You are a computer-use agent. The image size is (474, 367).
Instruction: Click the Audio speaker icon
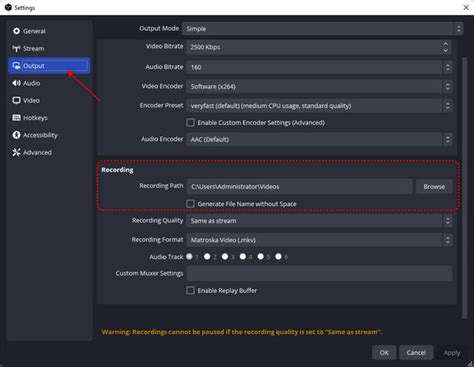tap(16, 83)
